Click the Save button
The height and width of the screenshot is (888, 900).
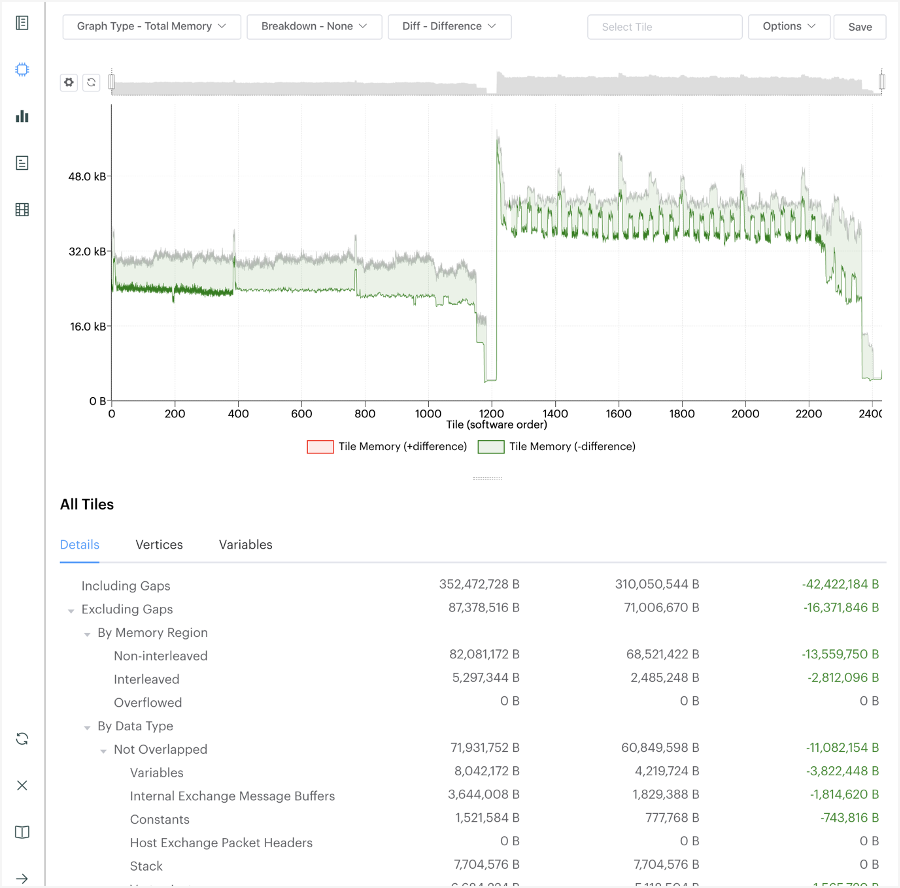[x=860, y=27]
